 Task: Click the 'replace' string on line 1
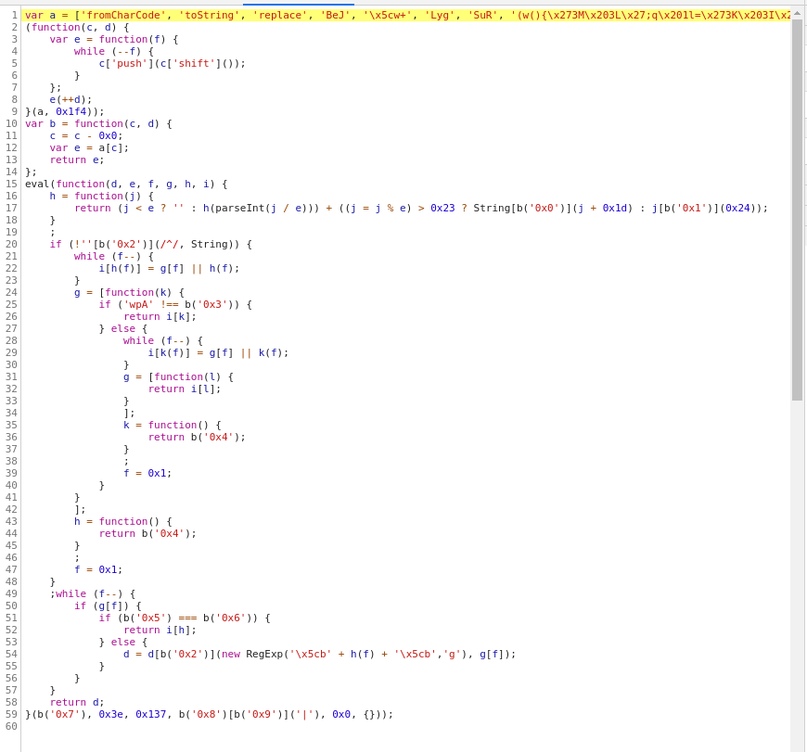(x=280, y=15)
